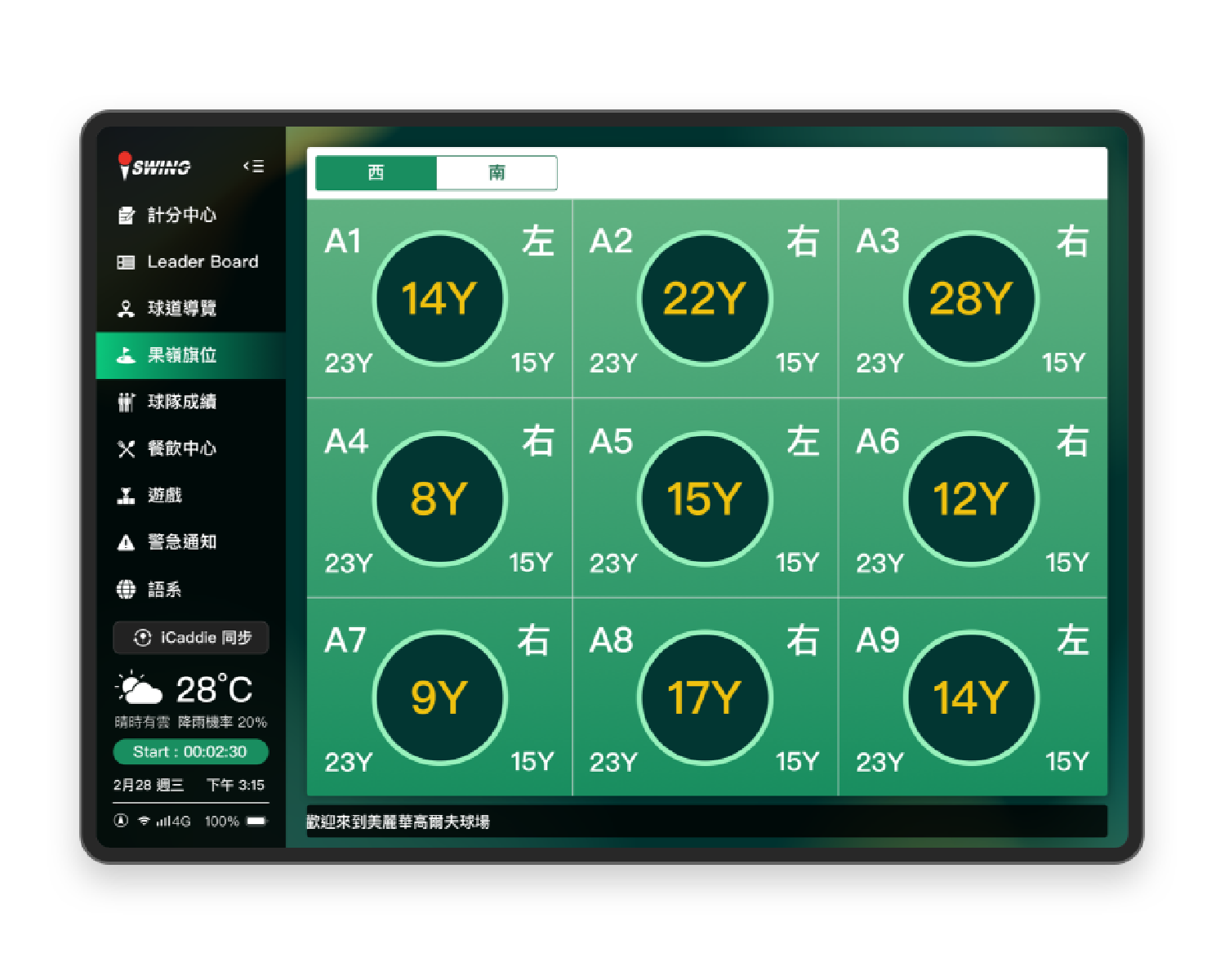This screenshot has width=1225, height=980.
Task: Open 語系 language menu item
Action: coord(191,589)
